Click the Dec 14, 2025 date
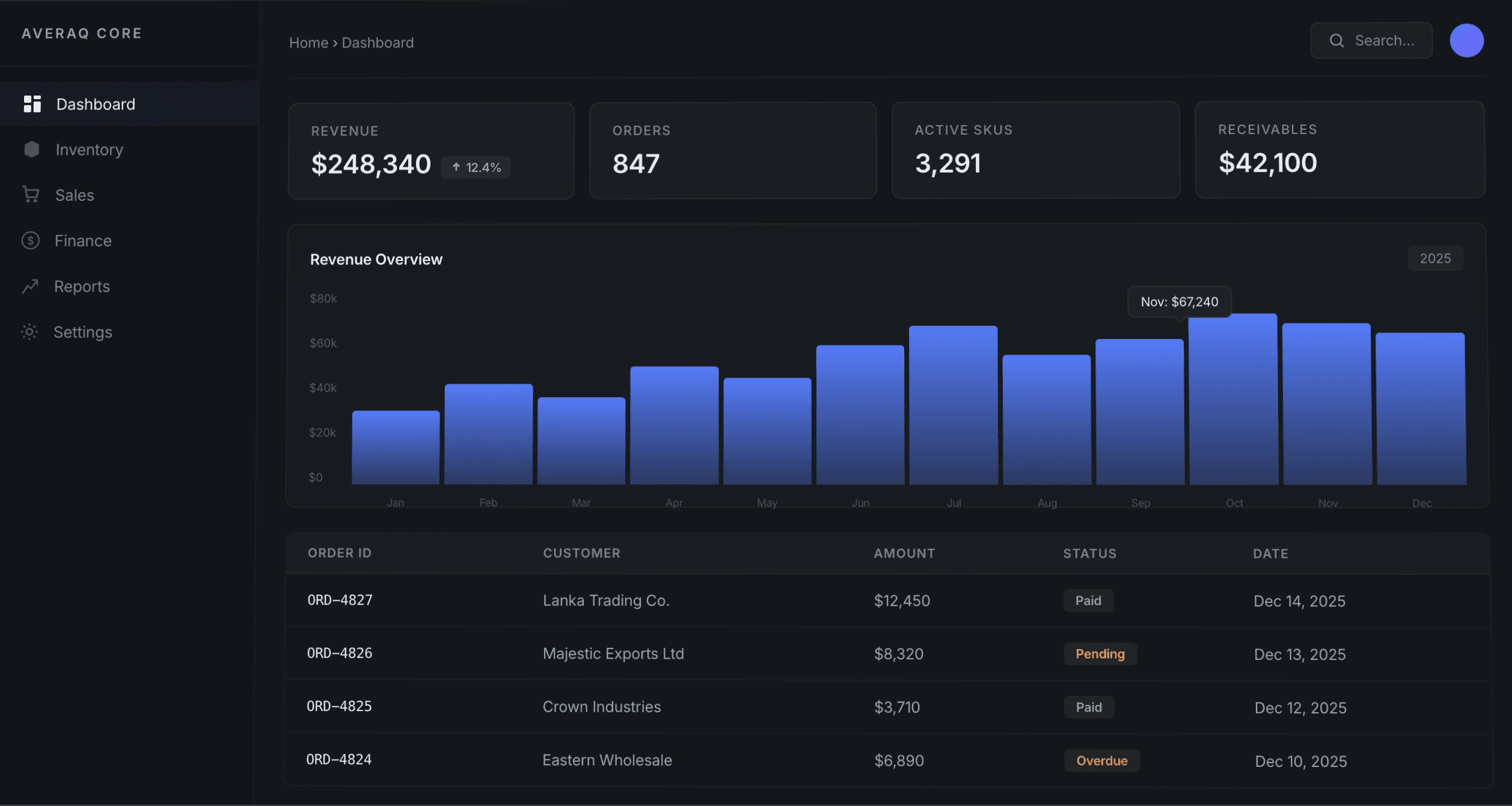This screenshot has width=1512, height=806. 1299,601
